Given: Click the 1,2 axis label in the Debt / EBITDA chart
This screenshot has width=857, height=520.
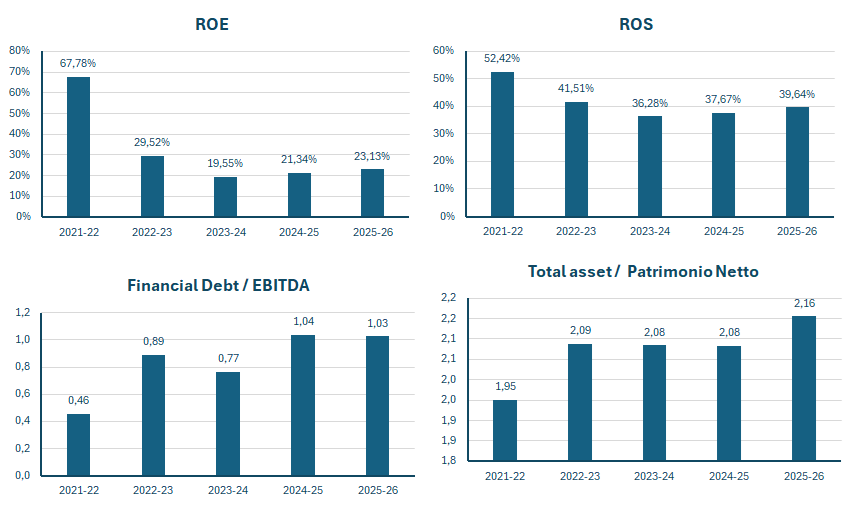Looking at the screenshot, I should (x=23, y=313).
